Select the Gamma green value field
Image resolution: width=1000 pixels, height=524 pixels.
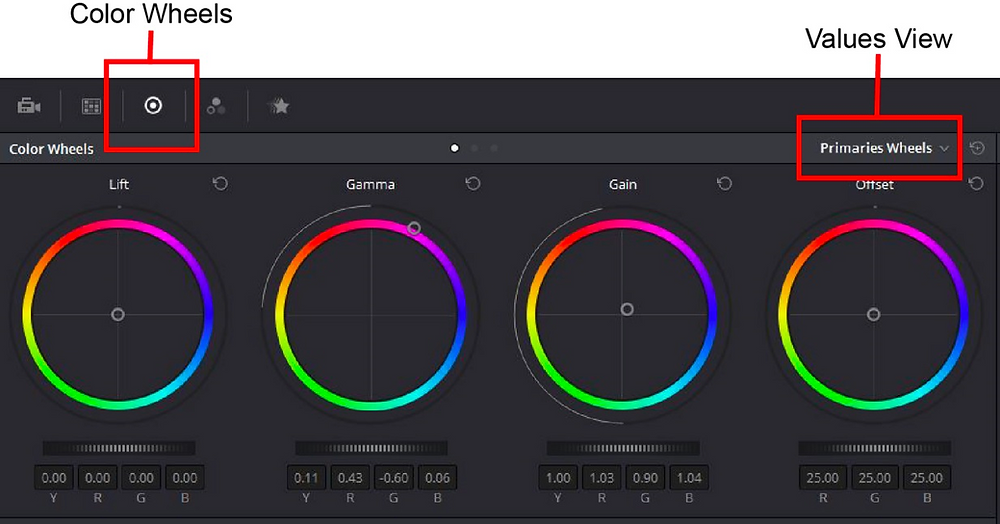(x=393, y=477)
